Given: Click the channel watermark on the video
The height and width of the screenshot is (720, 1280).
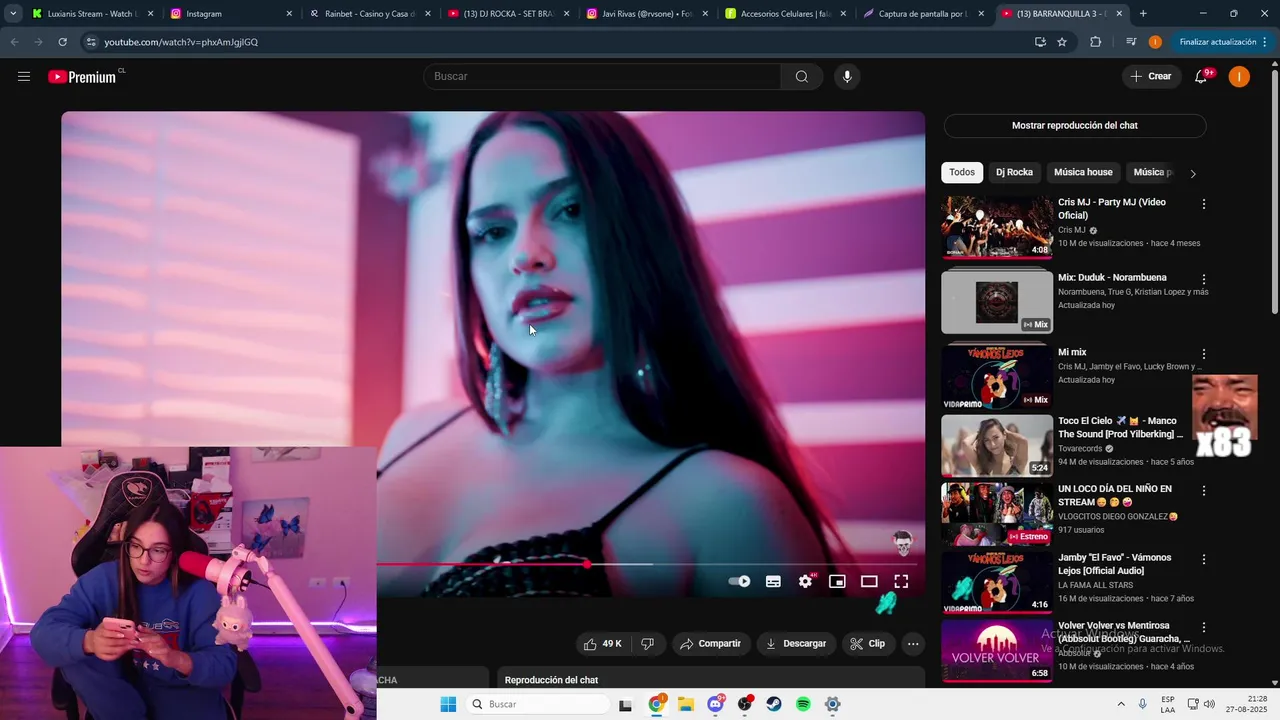Looking at the screenshot, I should point(903,543).
